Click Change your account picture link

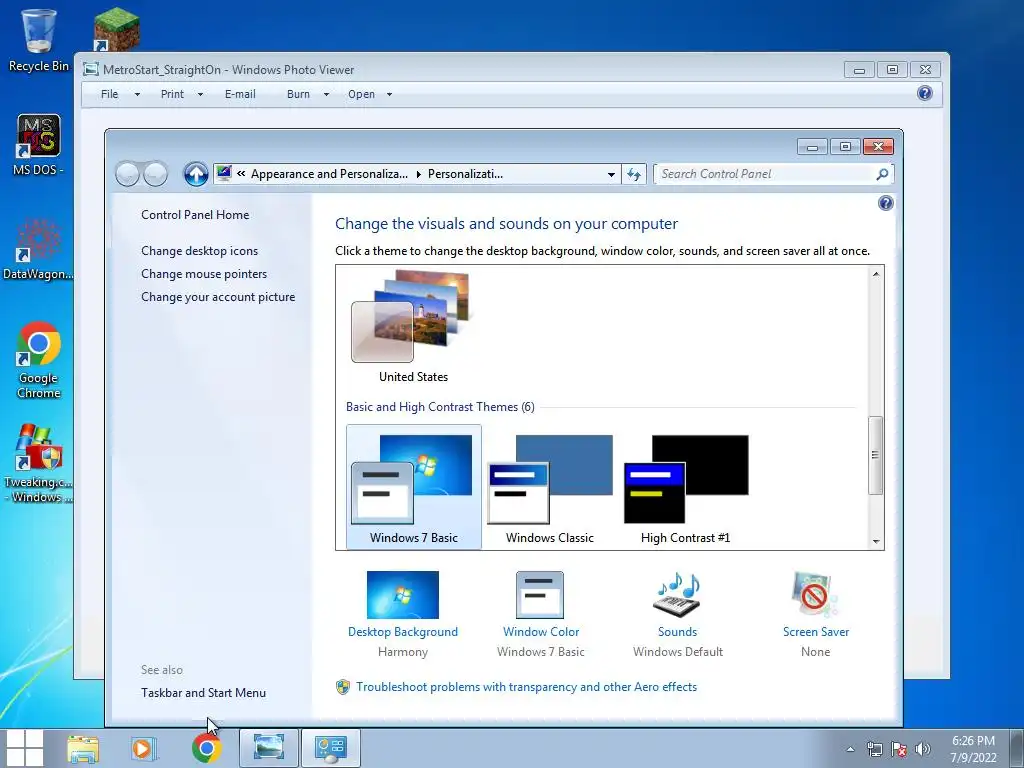pyautogui.click(x=218, y=296)
